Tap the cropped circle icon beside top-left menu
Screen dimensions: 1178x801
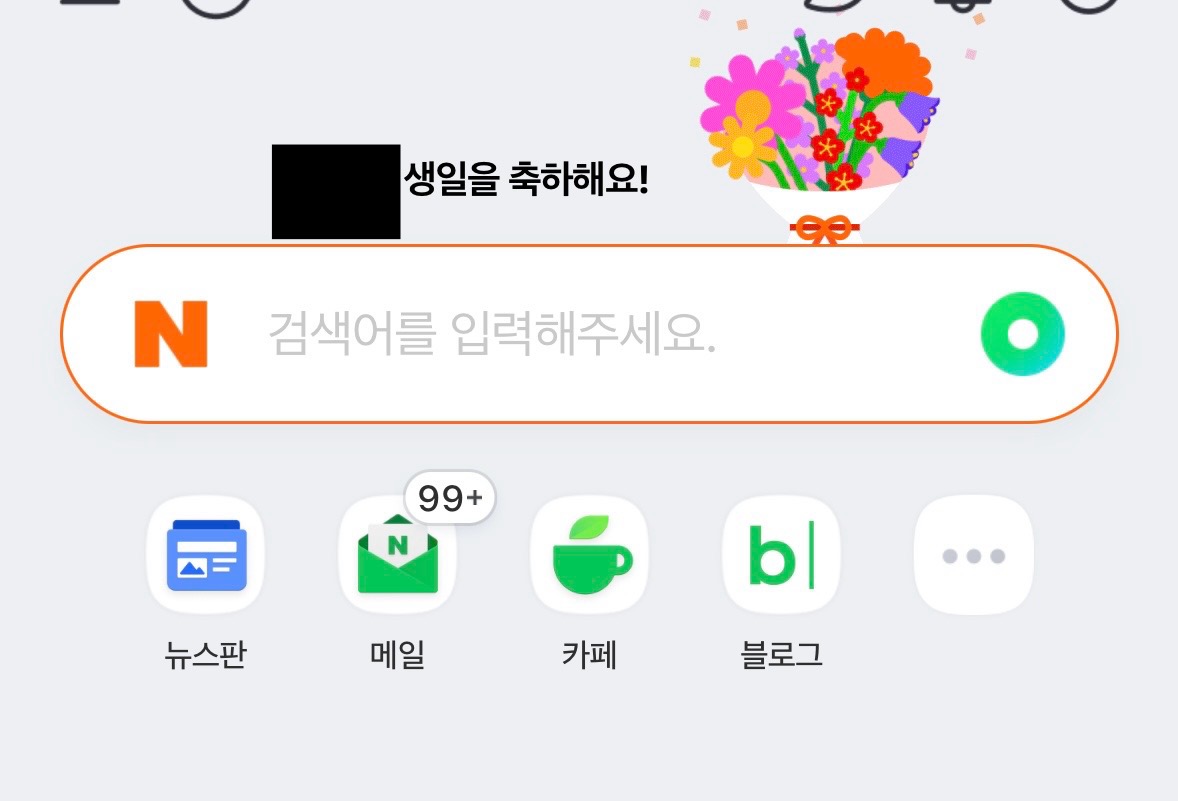click(214, 5)
